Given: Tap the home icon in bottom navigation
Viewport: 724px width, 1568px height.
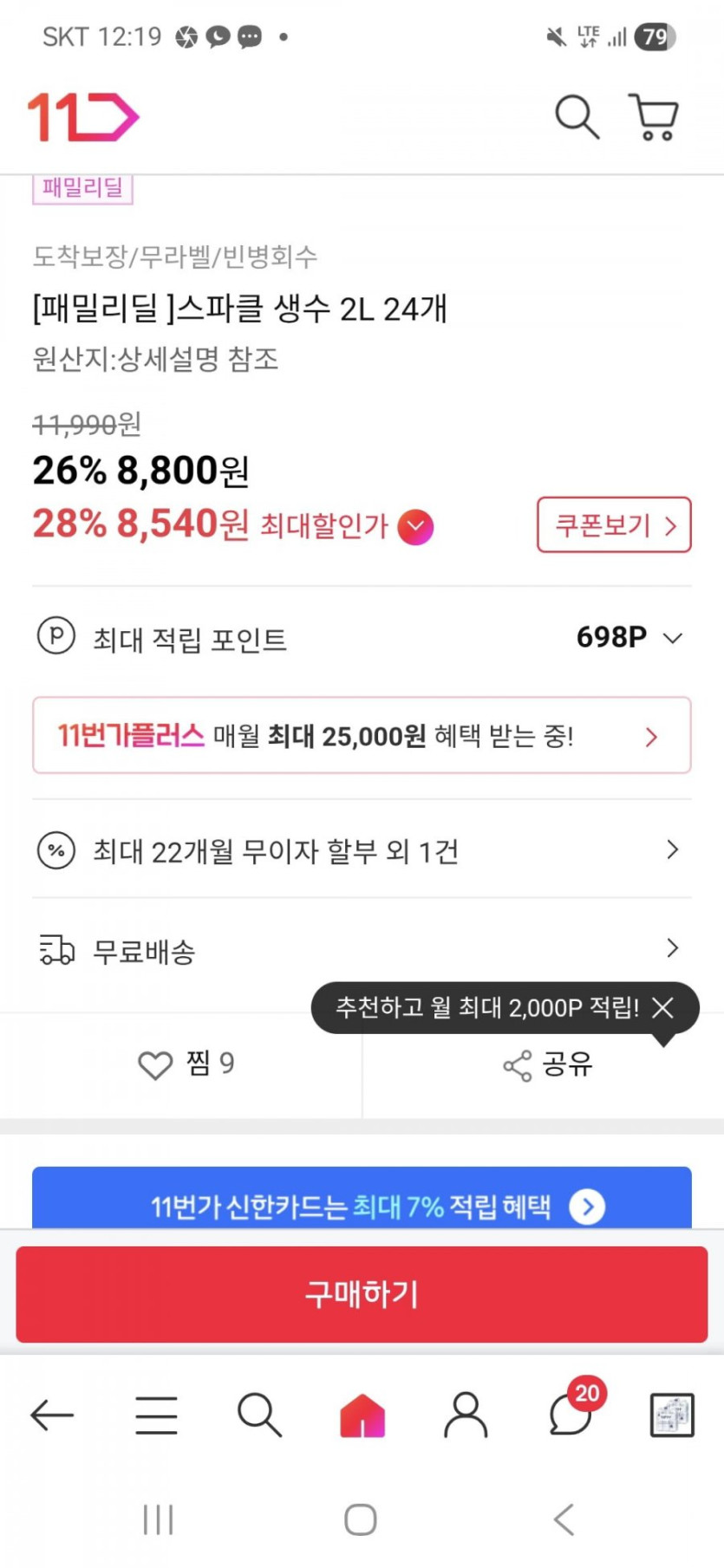Looking at the screenshot, I should click(362, 1415).
